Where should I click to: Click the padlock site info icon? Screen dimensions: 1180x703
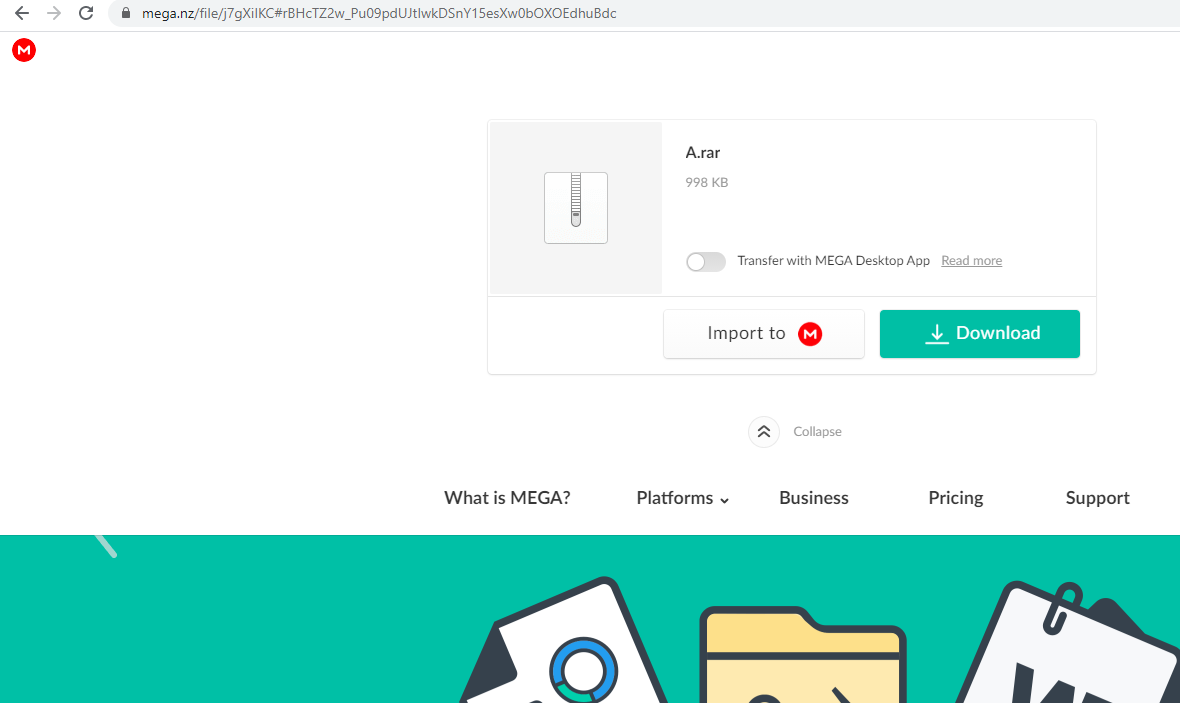pyautogui.click(x=126, y=13)
